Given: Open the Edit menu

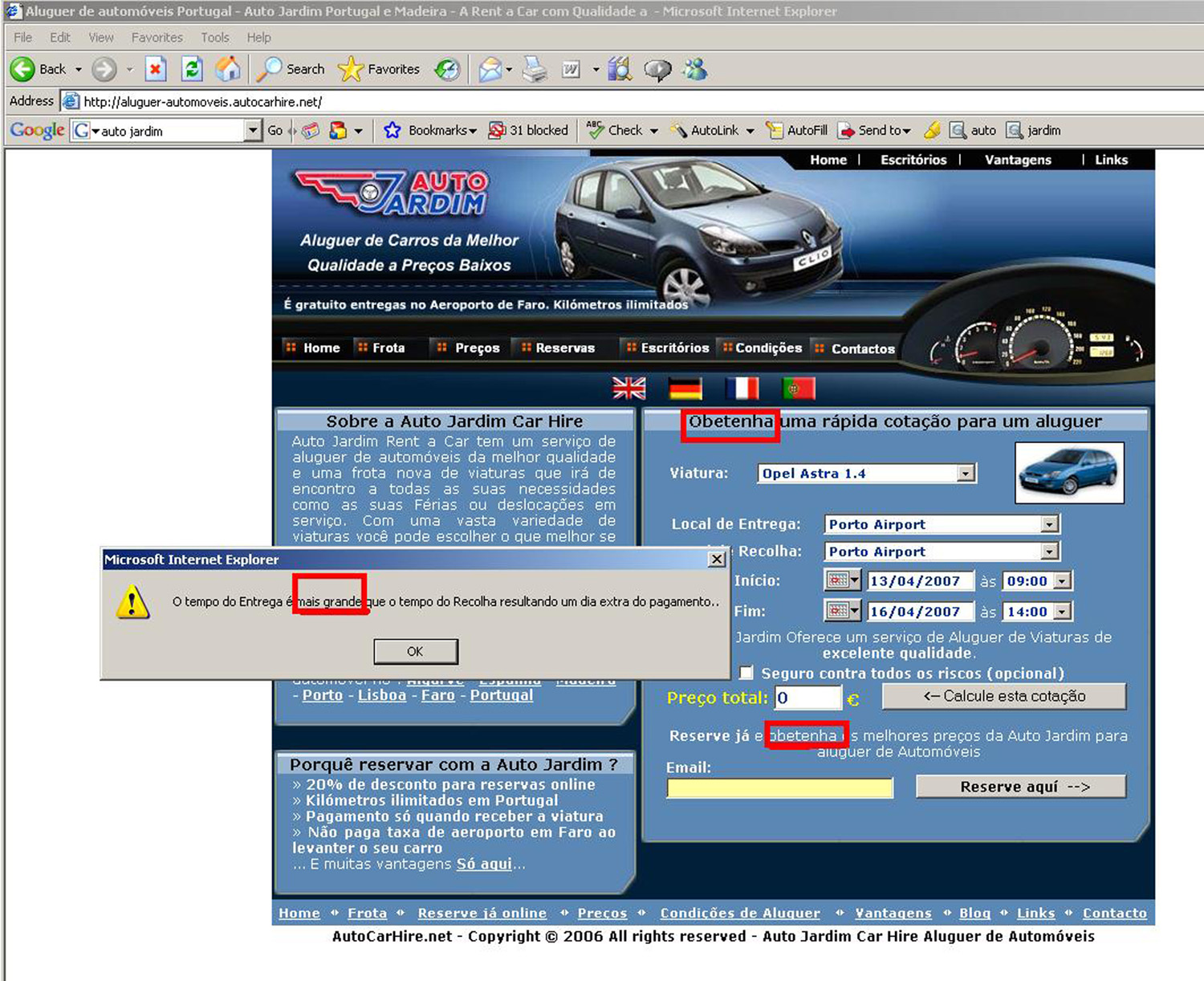Looking at the screenshot, I should (59, 38).
